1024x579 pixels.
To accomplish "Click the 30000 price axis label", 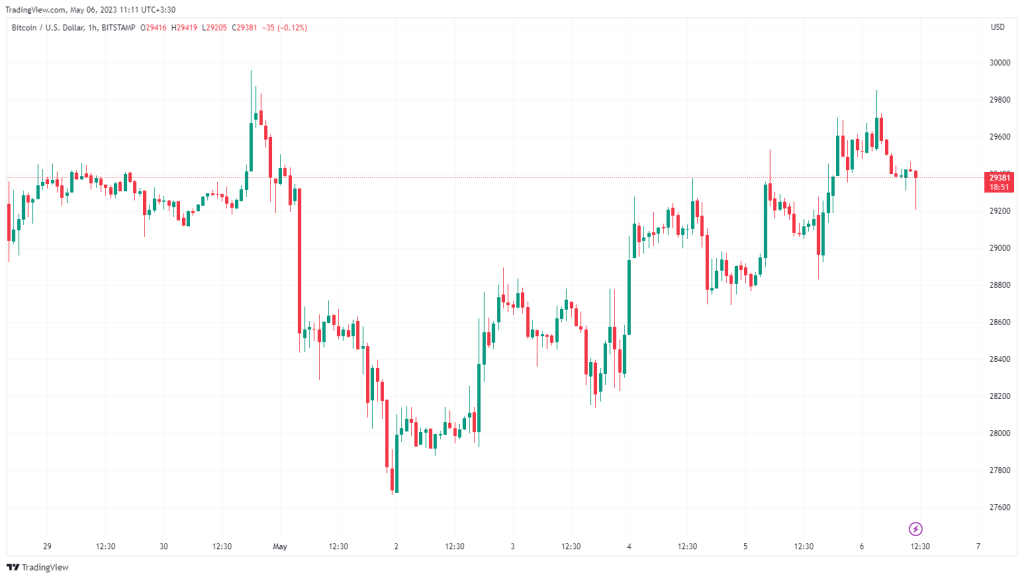I will 997,62.
